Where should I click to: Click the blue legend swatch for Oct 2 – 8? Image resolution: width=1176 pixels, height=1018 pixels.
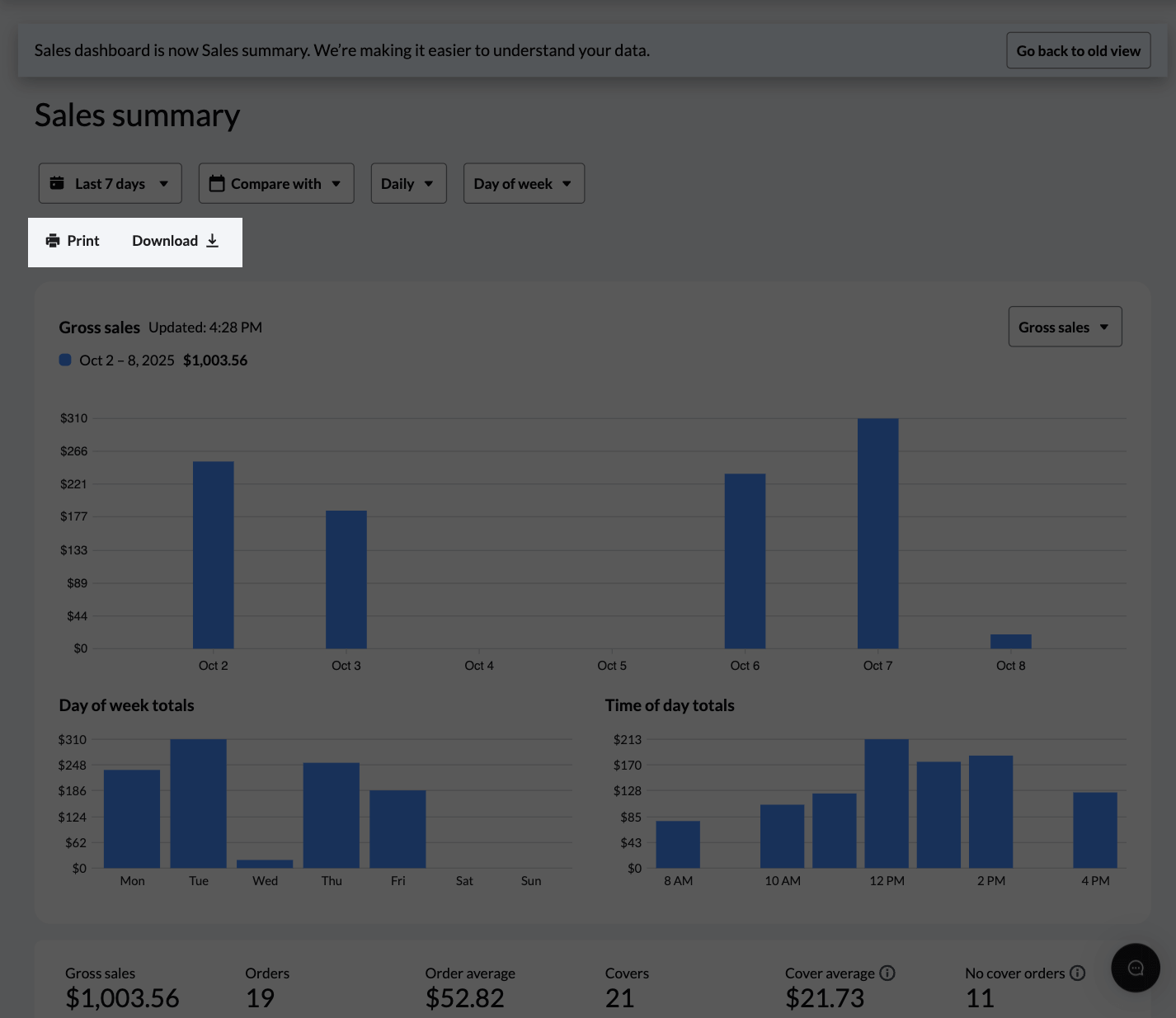[65, 361]
